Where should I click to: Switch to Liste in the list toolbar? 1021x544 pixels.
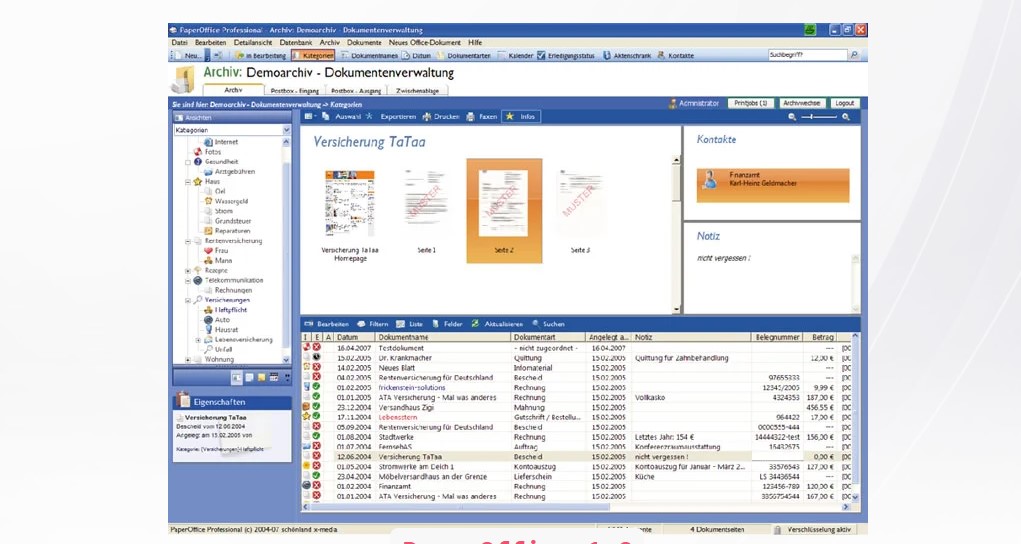pyautogui.click(x=410, y=324)
